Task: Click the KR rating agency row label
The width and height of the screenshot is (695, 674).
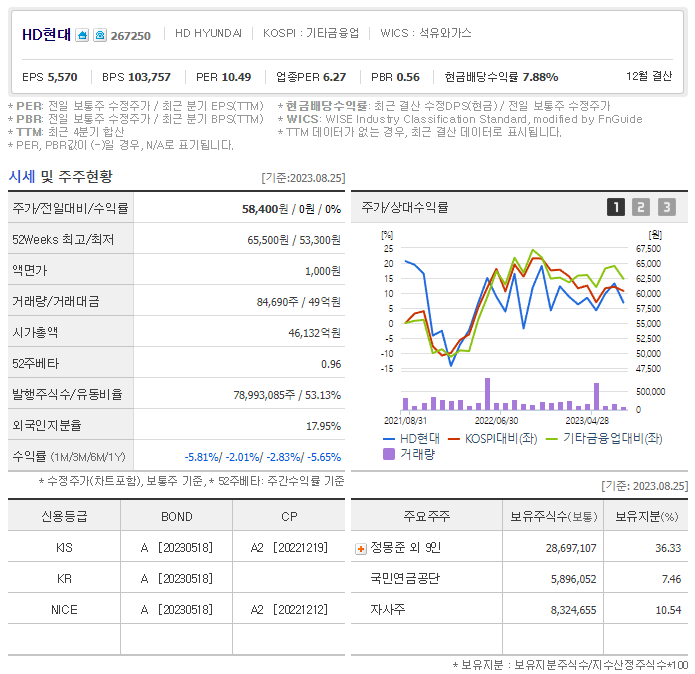Action: [64, 579]
